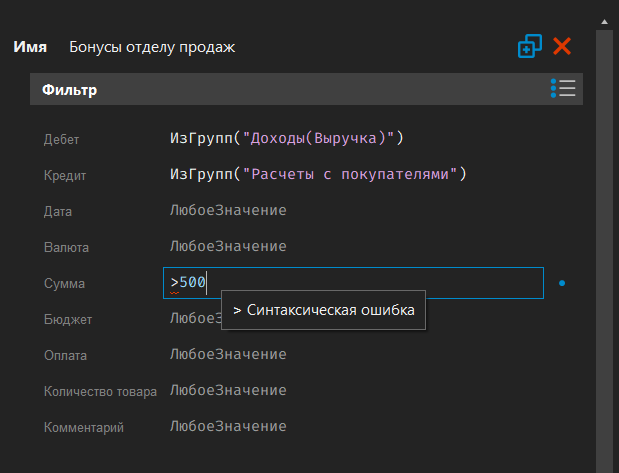Edit the name field Бонусы отделу продаж
Image resolution: width=619 pixels, height=473 pixels.
click(x=152, y=47)
